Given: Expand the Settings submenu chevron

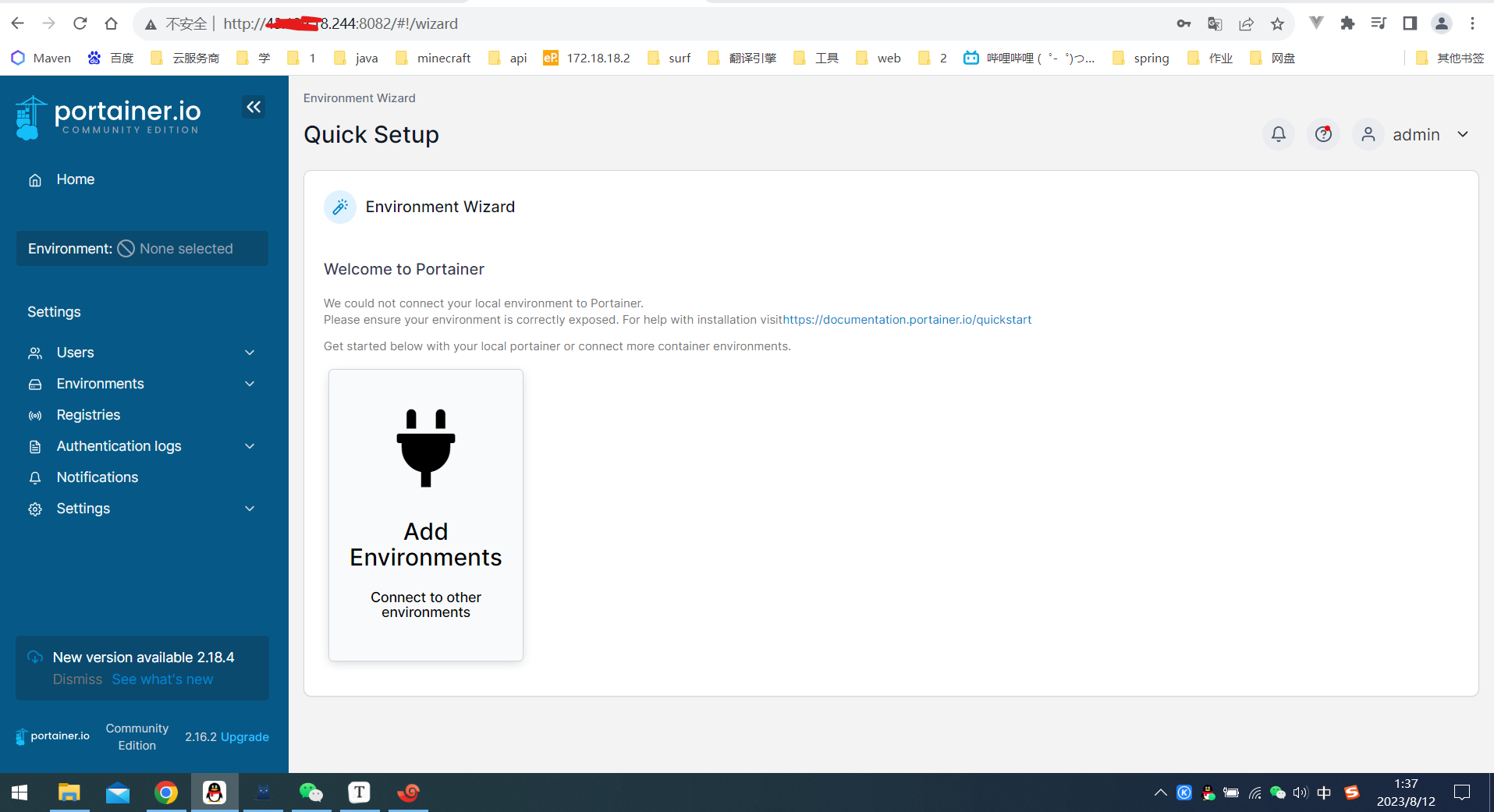Looking at the screenshot, I should tap(250, 509).
